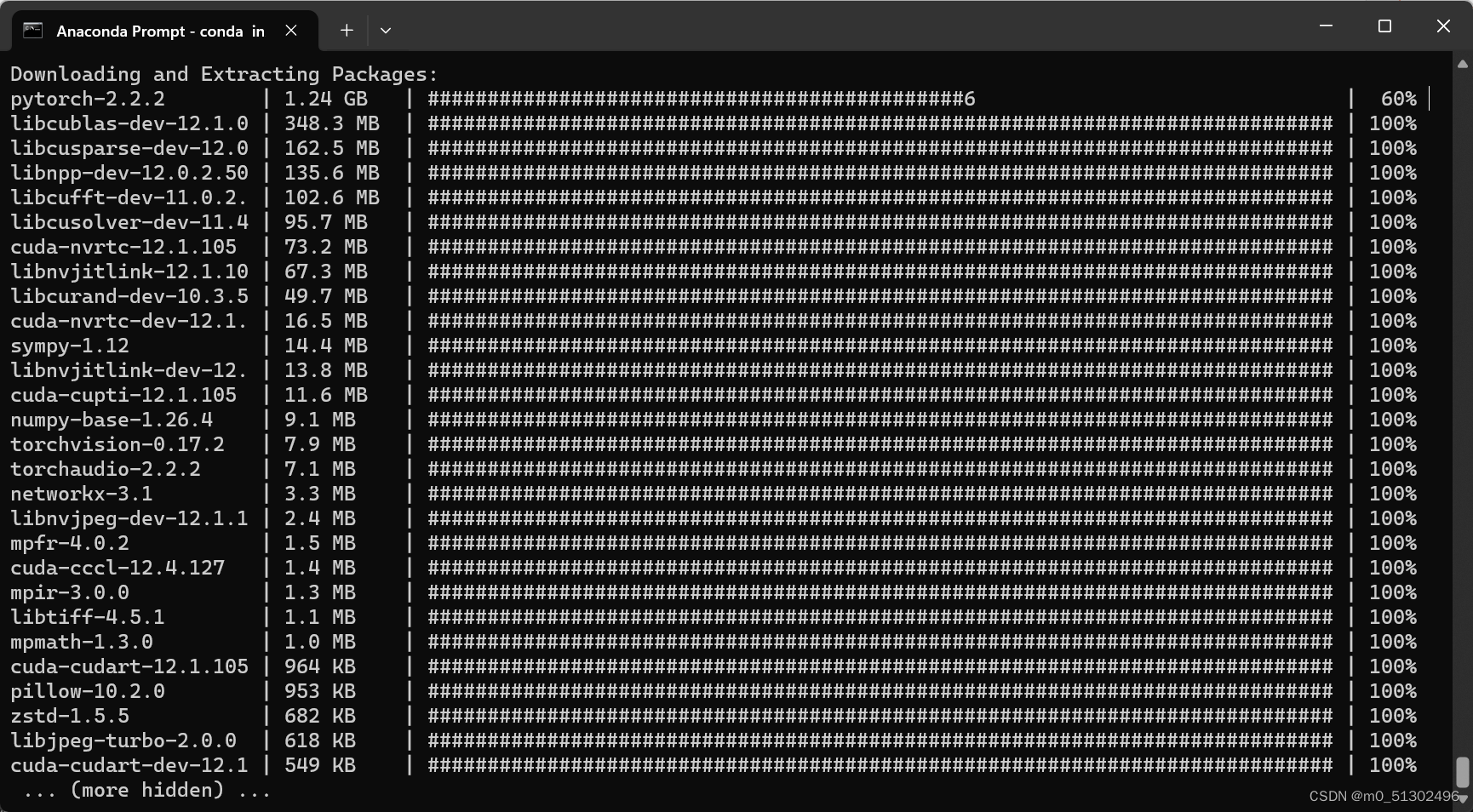
Task: Click the mpir-3.0.0 package name
Action: 70,592
